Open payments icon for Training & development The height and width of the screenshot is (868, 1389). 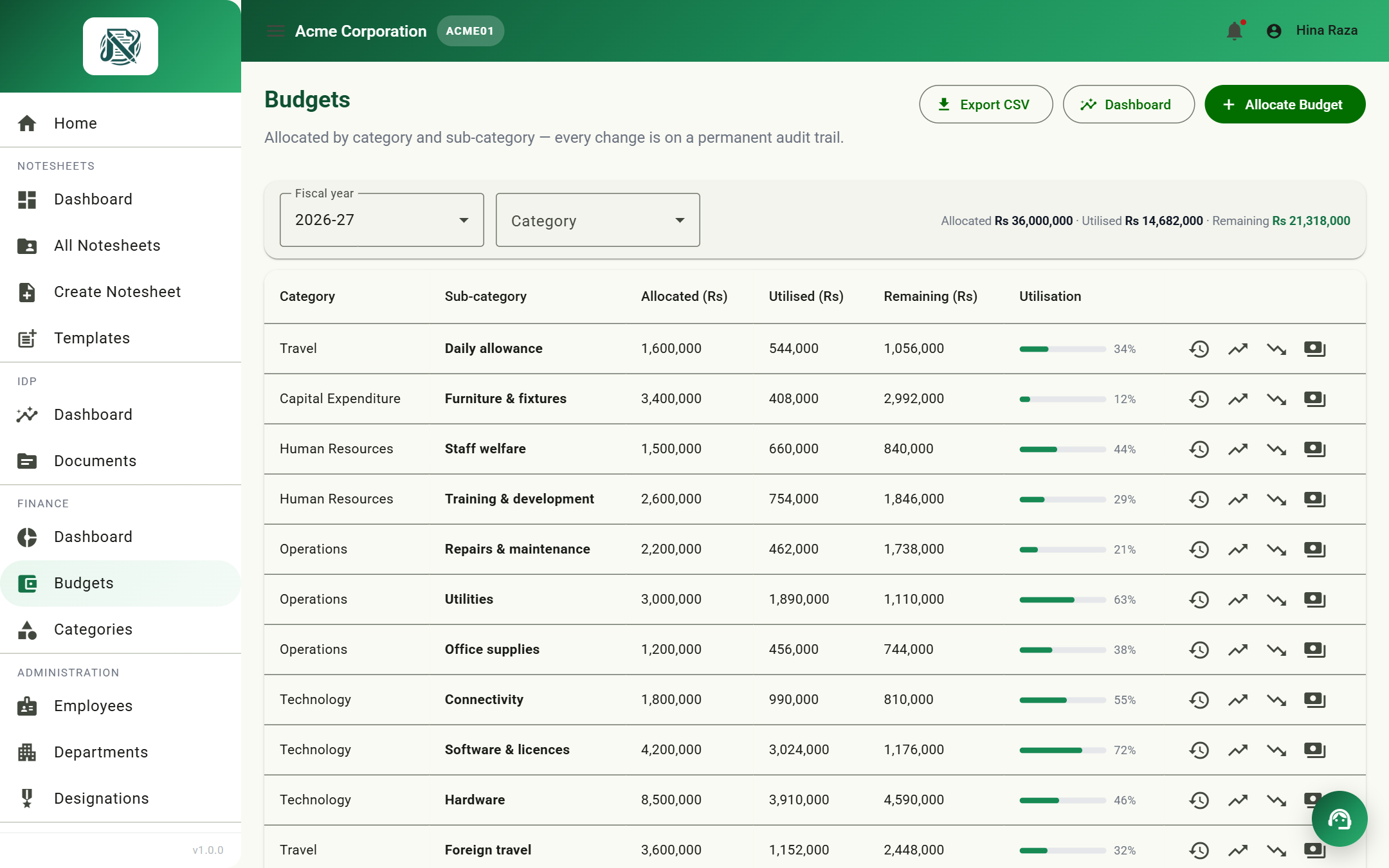click(x=1315, y=499)
